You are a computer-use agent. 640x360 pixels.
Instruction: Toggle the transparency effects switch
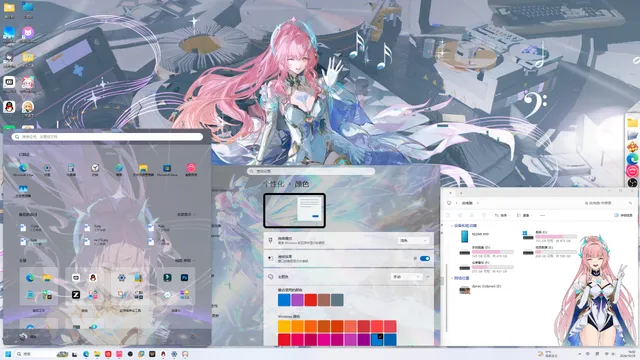point(425,258)
